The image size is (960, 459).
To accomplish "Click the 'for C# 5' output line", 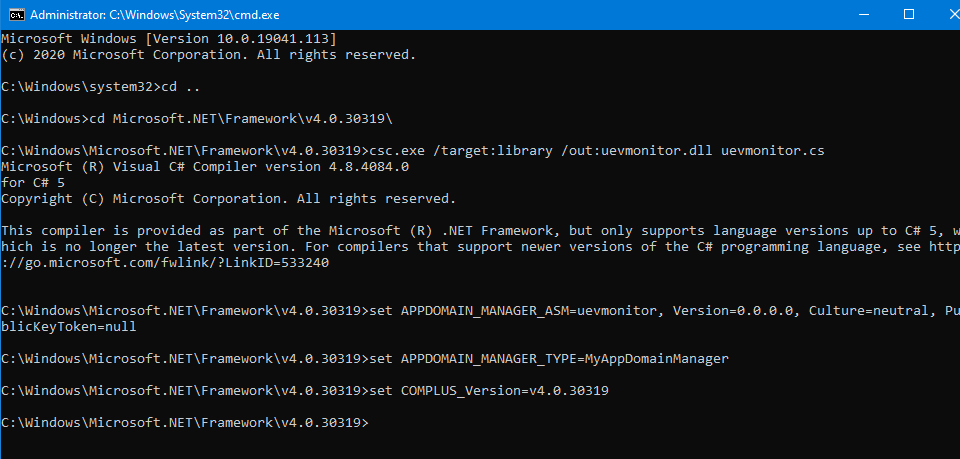I will tap(34, 183).
